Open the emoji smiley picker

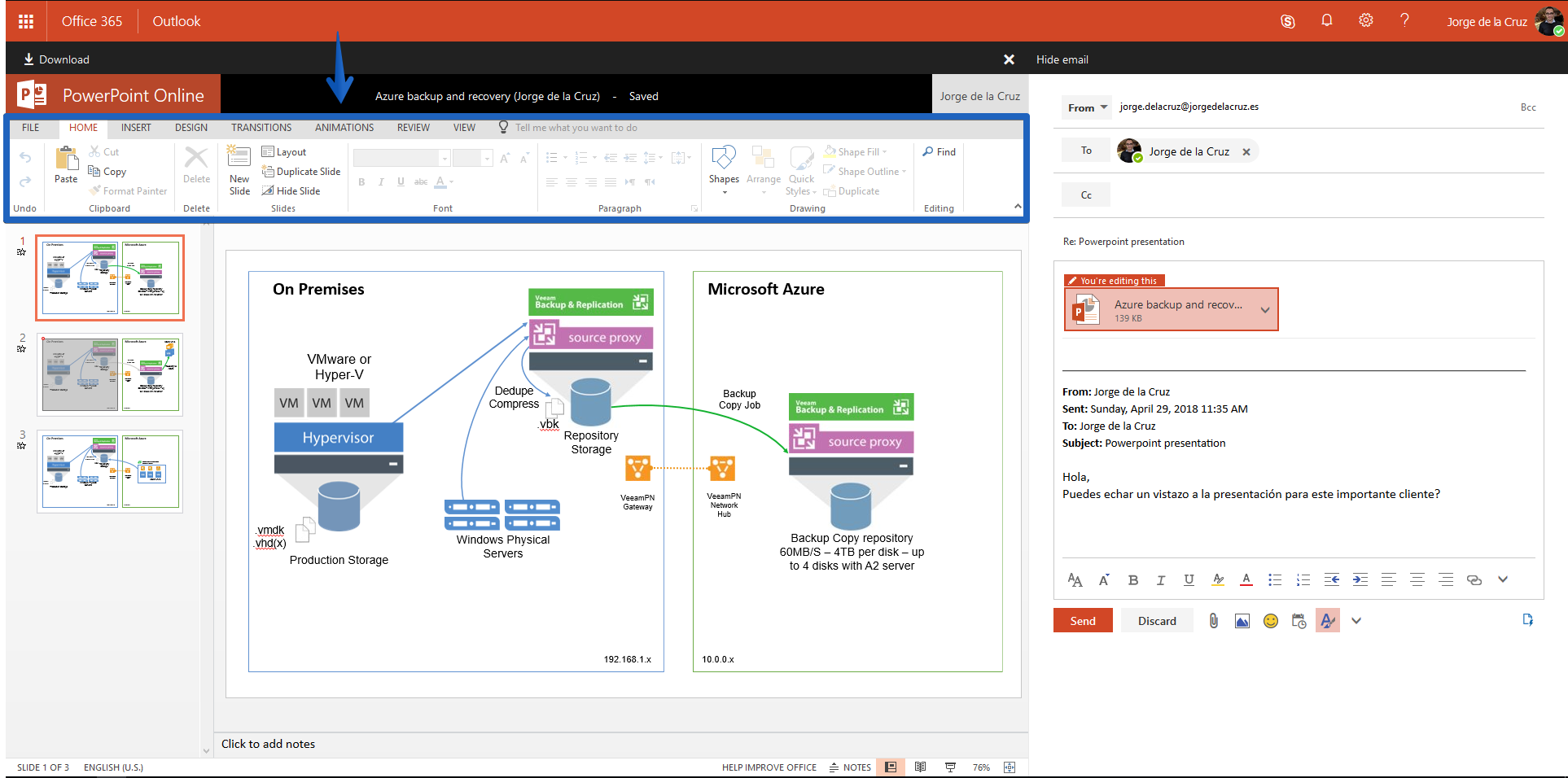pyautogui.click(x=1271, y=621)
